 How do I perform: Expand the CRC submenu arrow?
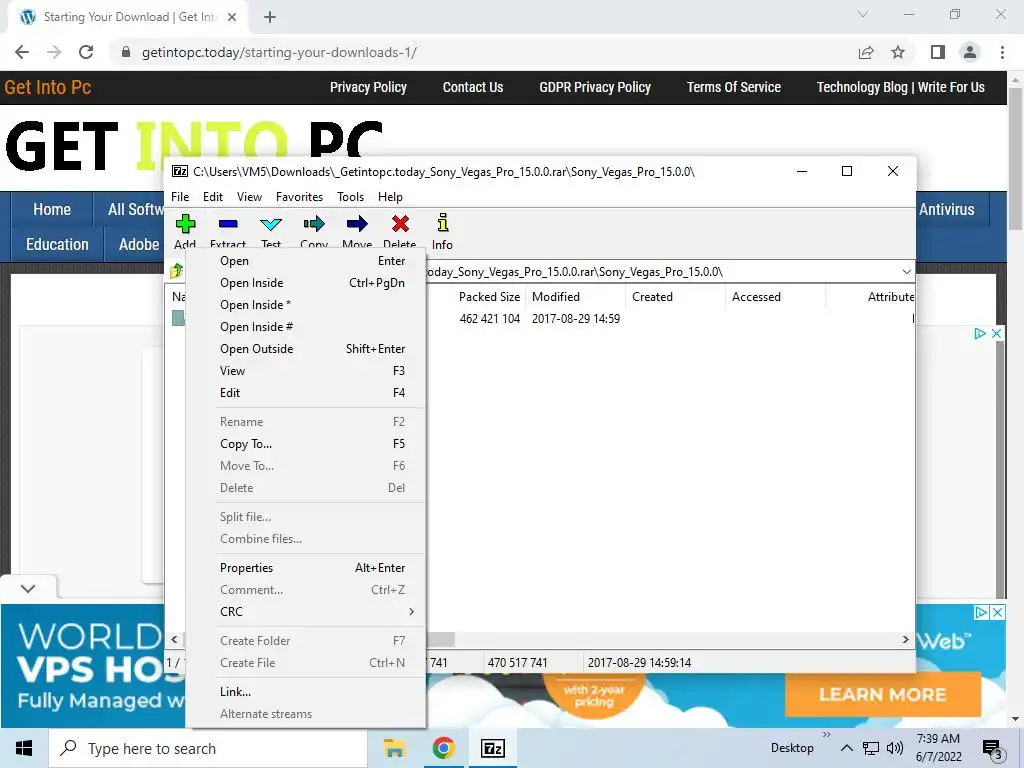[x=411, y=612]
